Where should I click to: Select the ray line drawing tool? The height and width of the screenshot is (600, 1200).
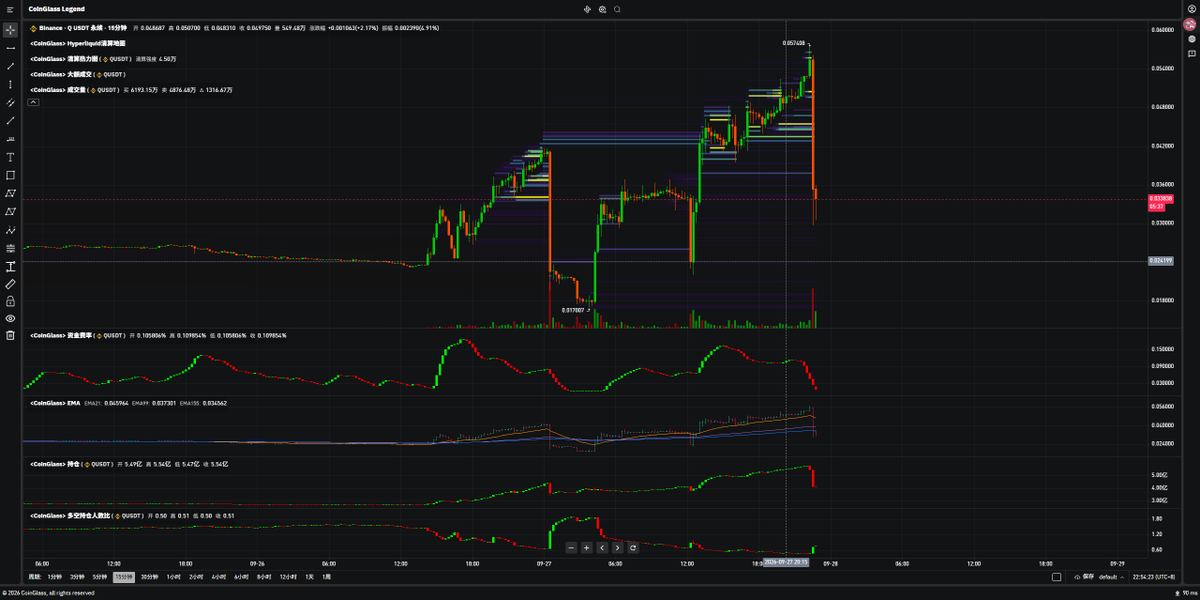tap(10, 120)
